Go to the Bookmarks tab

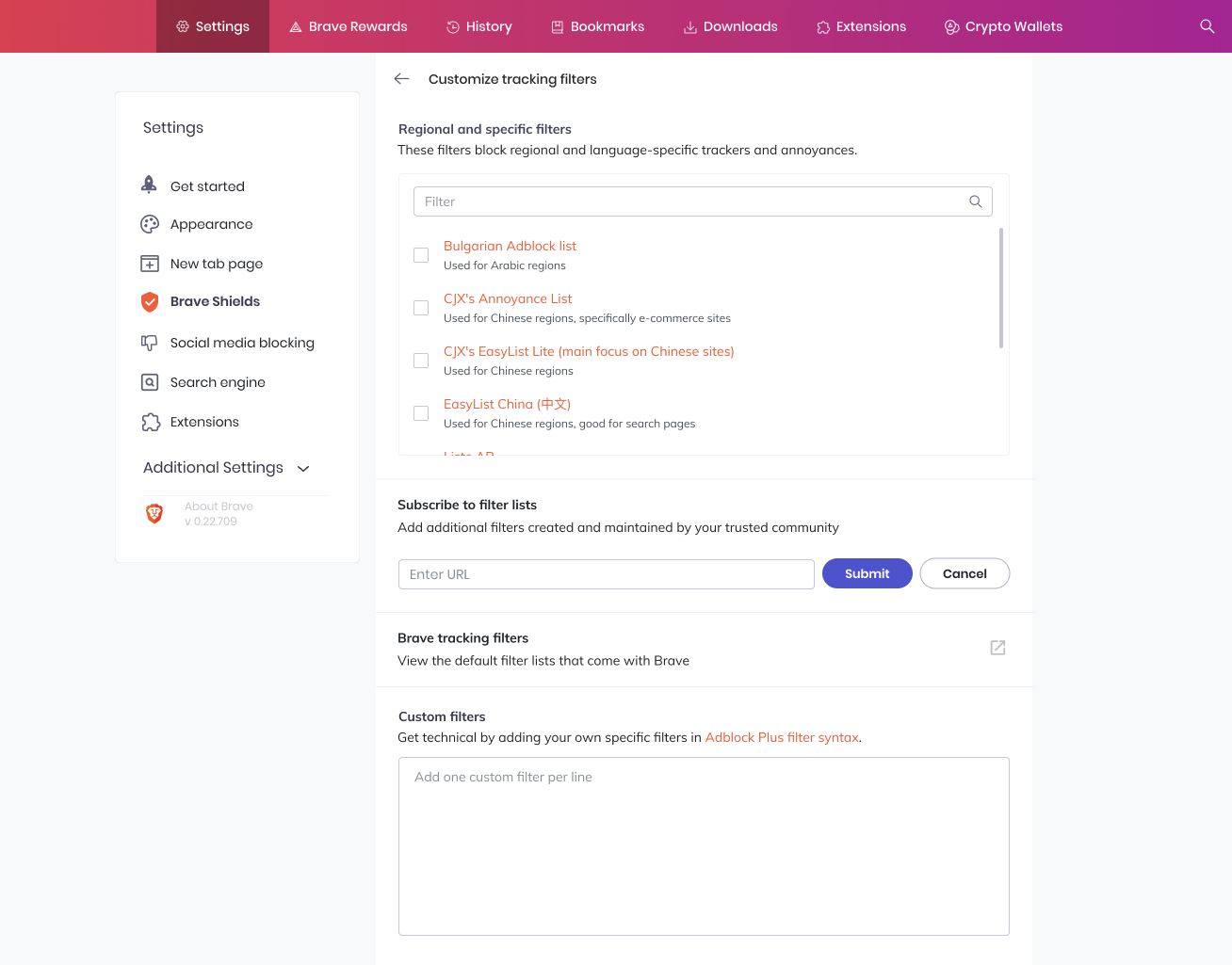598,26
